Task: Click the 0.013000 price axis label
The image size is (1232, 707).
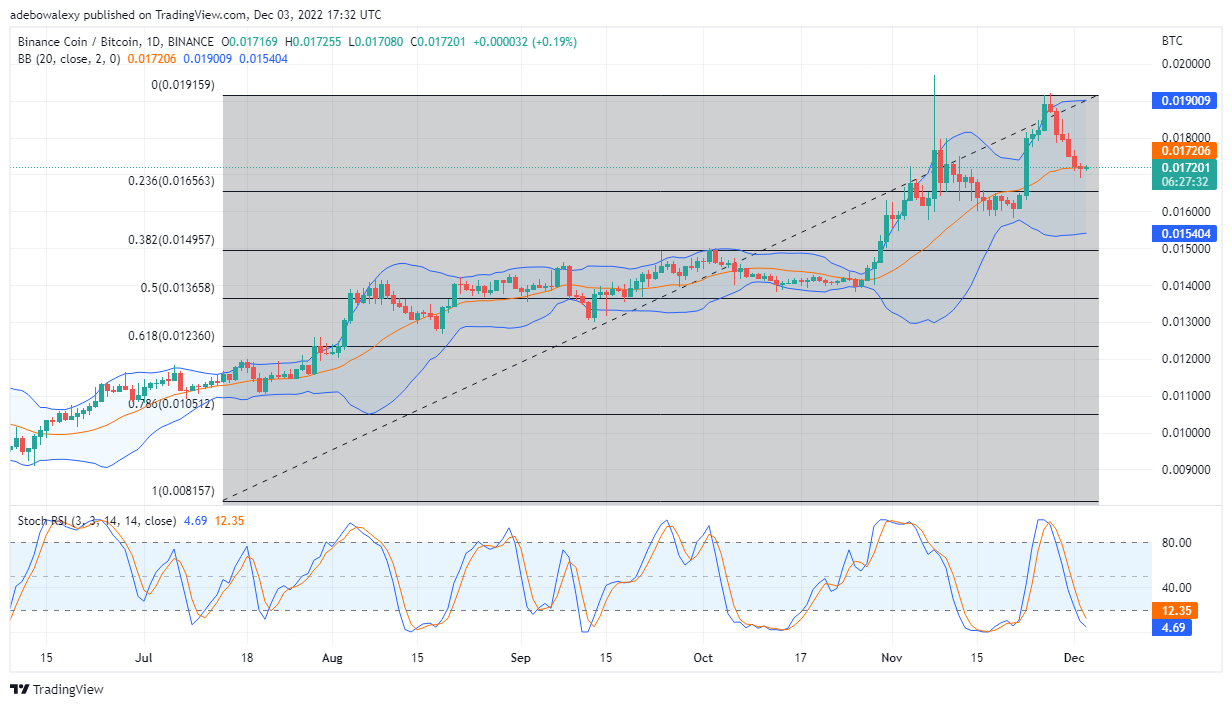Action: click(x=1185, y=322)
